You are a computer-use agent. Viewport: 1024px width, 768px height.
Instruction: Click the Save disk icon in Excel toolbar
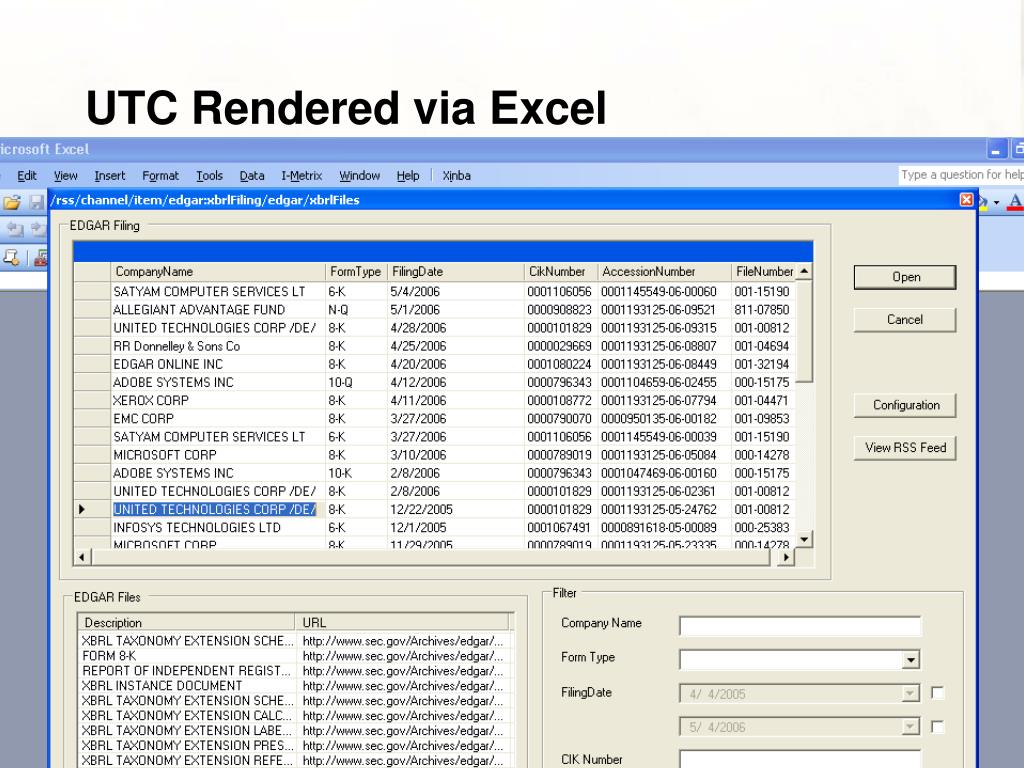pyautogui.click(x=37, y=202)
